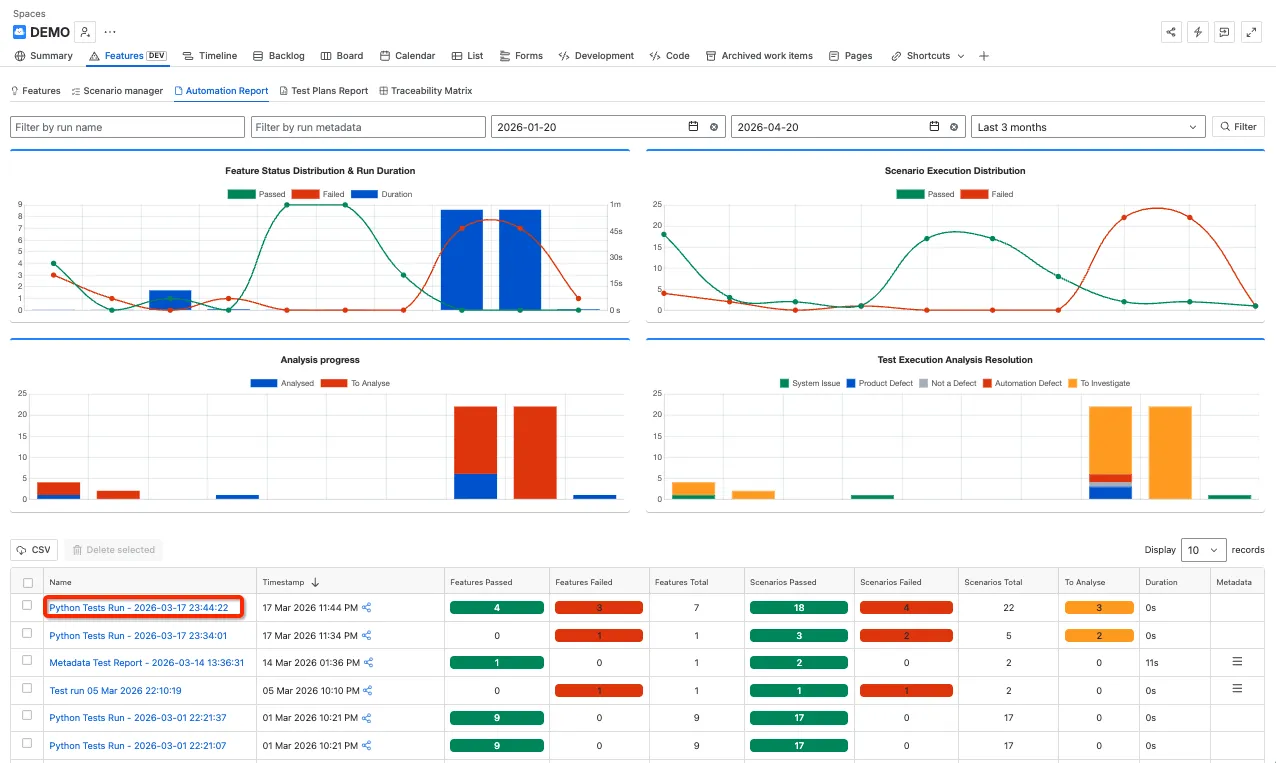Image resolution: width=1276 pixels, height=763 pixels.
Task: Toggle the Duration legend swatch in chart
Action: (x=363, y=194)
